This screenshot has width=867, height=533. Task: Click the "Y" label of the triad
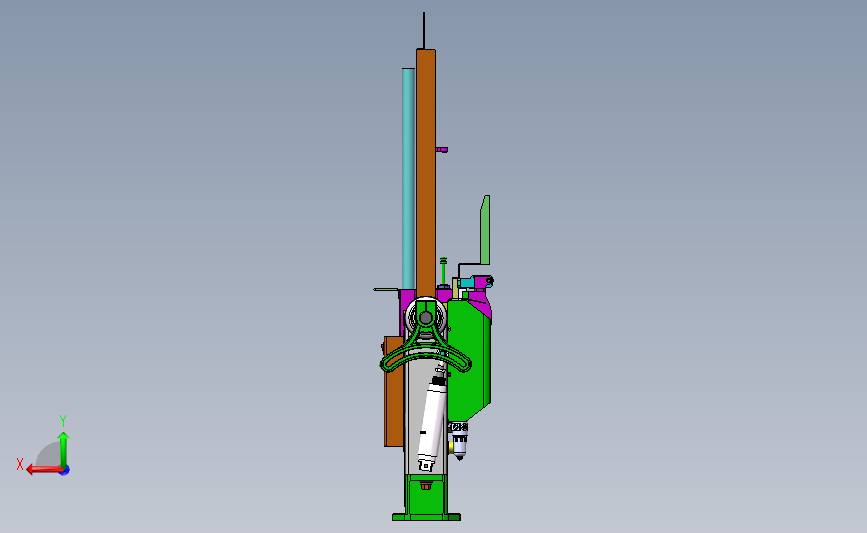click(63, 421)
